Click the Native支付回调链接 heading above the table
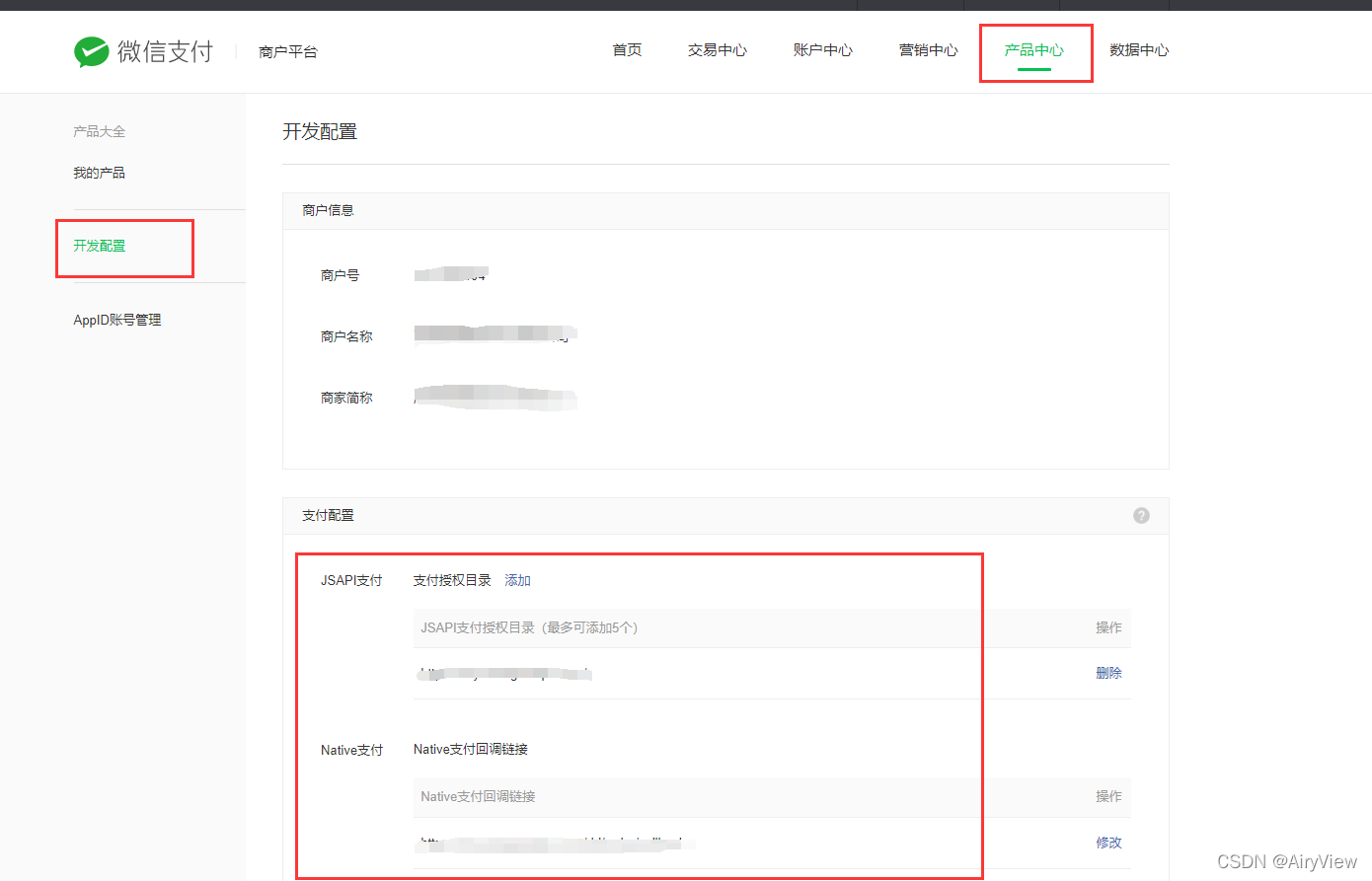The height and width of the screenshot is (881, 1372). 470,749
